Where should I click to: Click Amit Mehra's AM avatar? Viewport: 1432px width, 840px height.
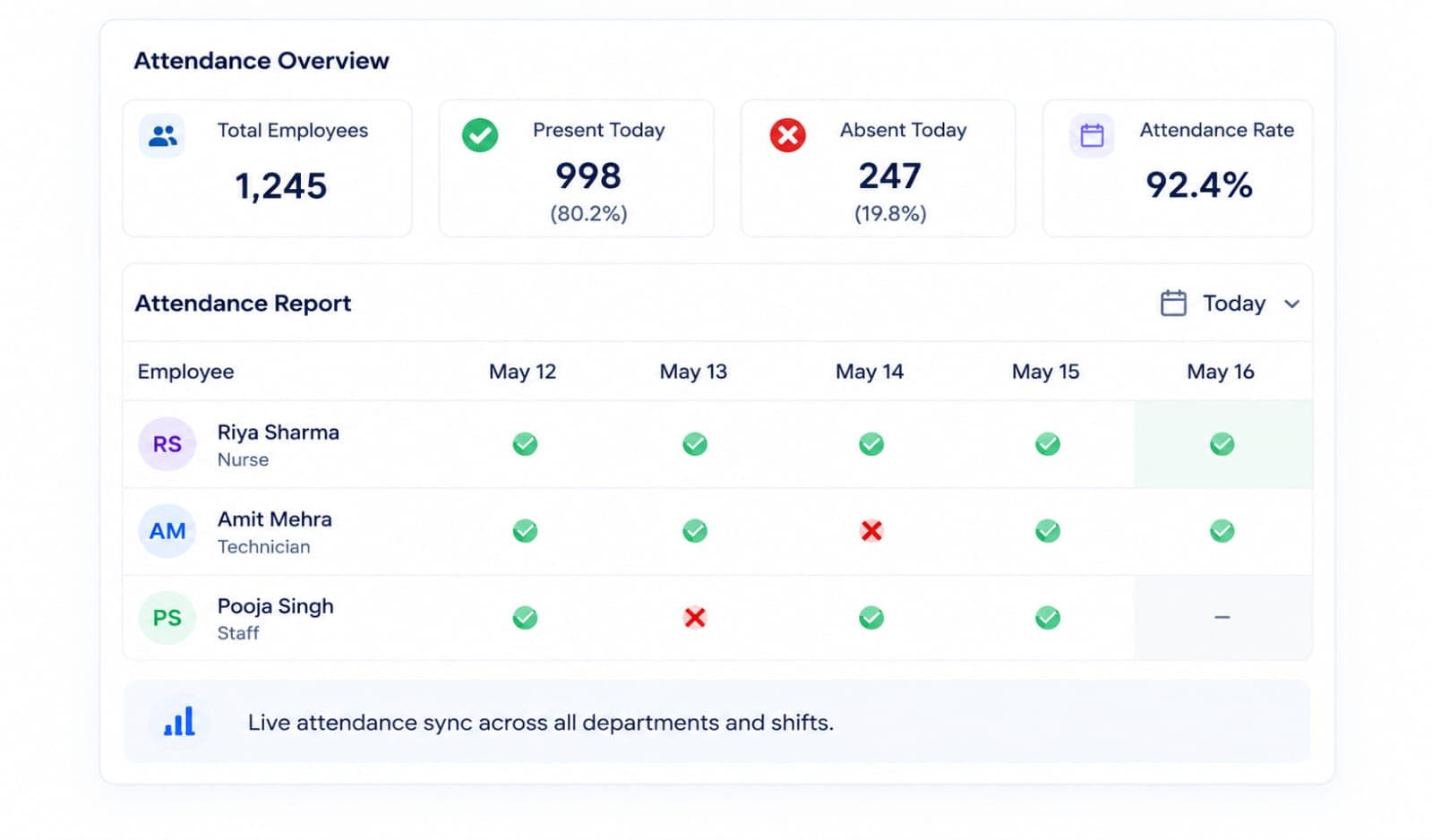[167, 531]
